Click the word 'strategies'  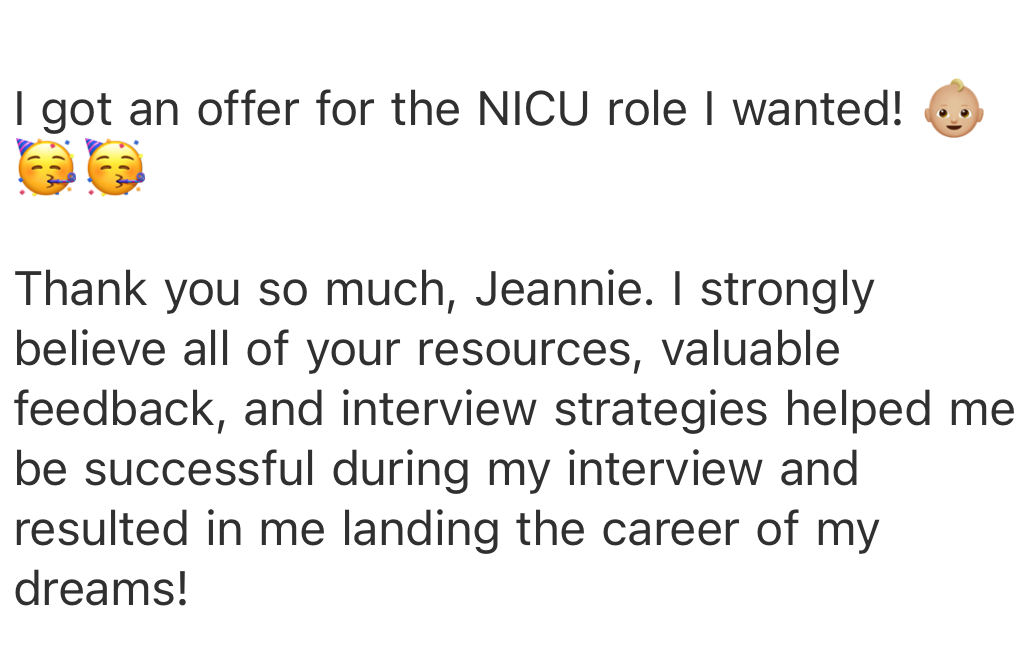(x=661, y=410)
